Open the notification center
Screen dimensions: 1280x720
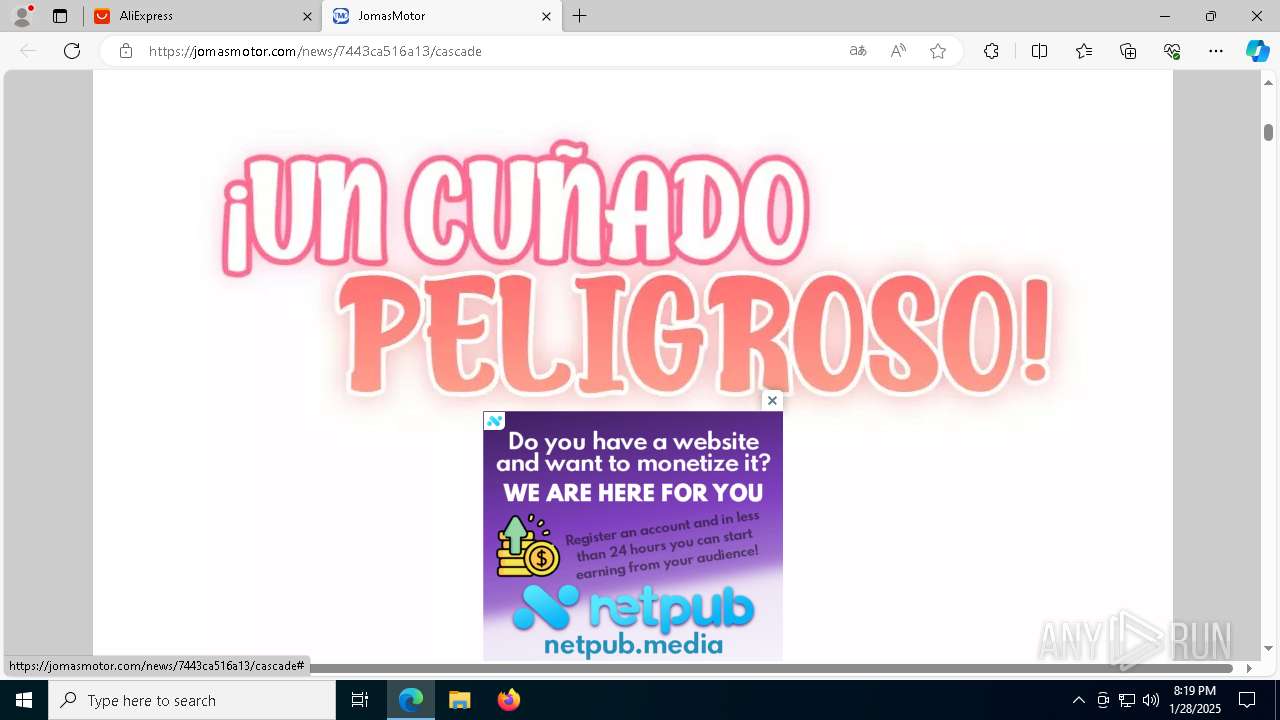(x=1247, y=700)
